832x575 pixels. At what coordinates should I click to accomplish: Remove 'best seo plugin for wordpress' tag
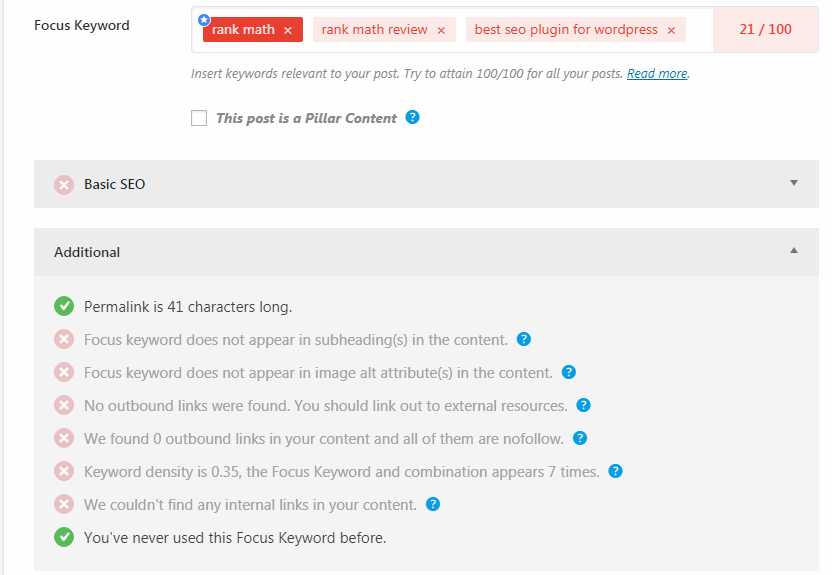tap(671, 31)
